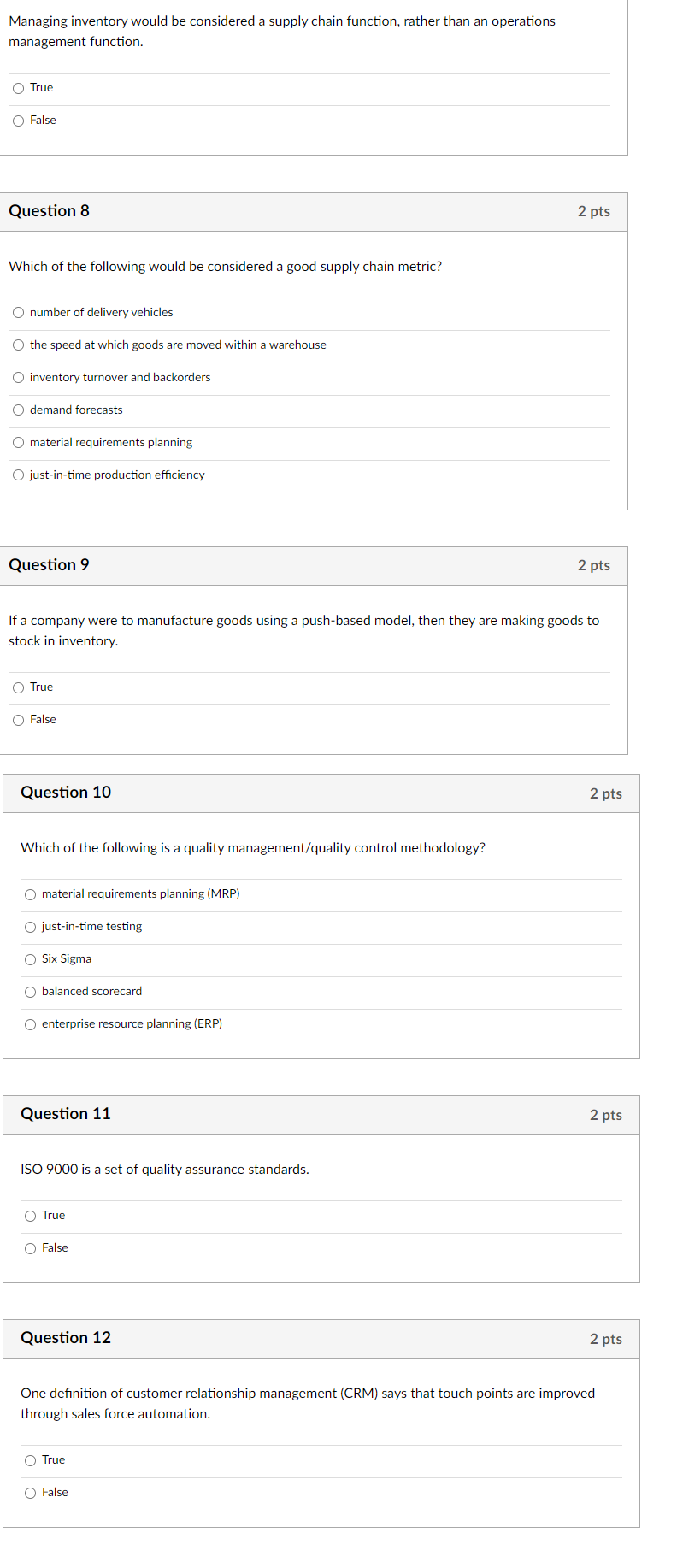This screenshot has width=677, height=1568.
Task: Mark True for the ISO 9000 question
Action: click(x=31, y=1216)
